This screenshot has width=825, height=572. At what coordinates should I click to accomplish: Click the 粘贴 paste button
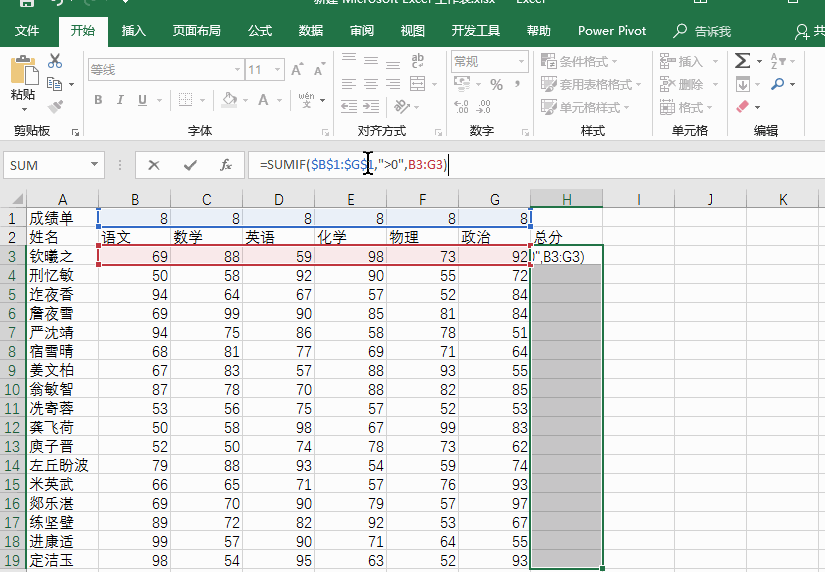tap(23, 83)
